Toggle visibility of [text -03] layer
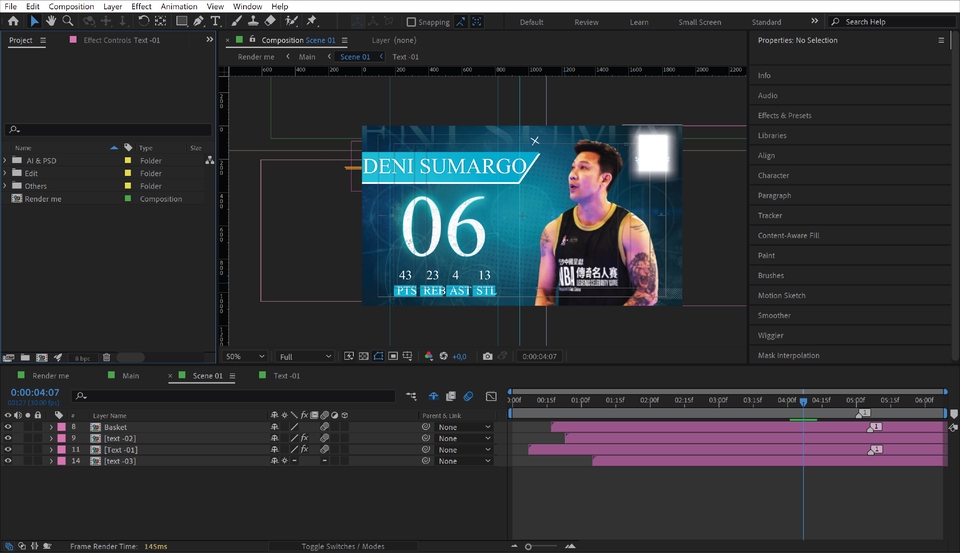 click(8, 461)
